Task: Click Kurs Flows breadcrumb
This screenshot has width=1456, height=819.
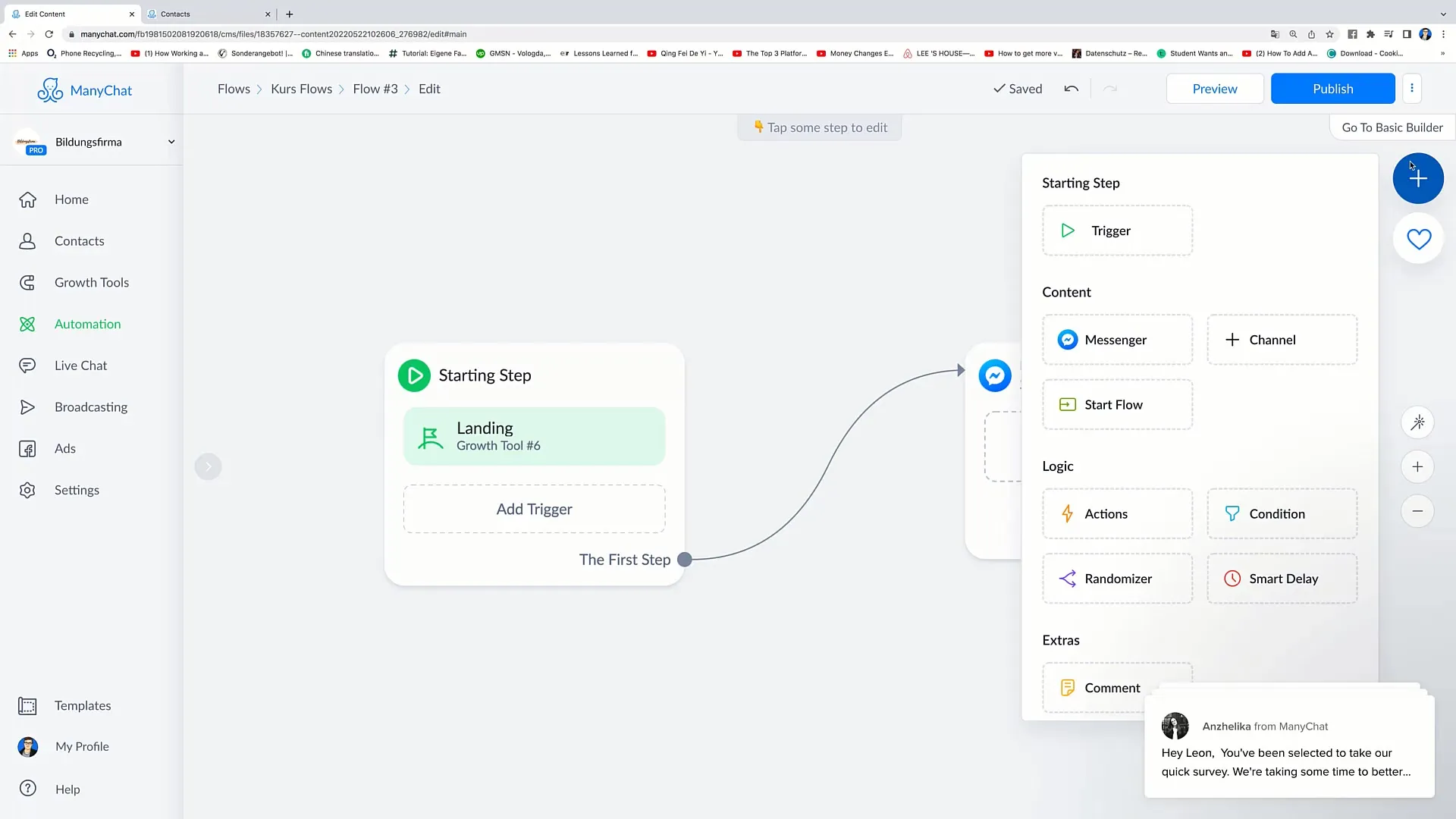Action: pos(301,89)
